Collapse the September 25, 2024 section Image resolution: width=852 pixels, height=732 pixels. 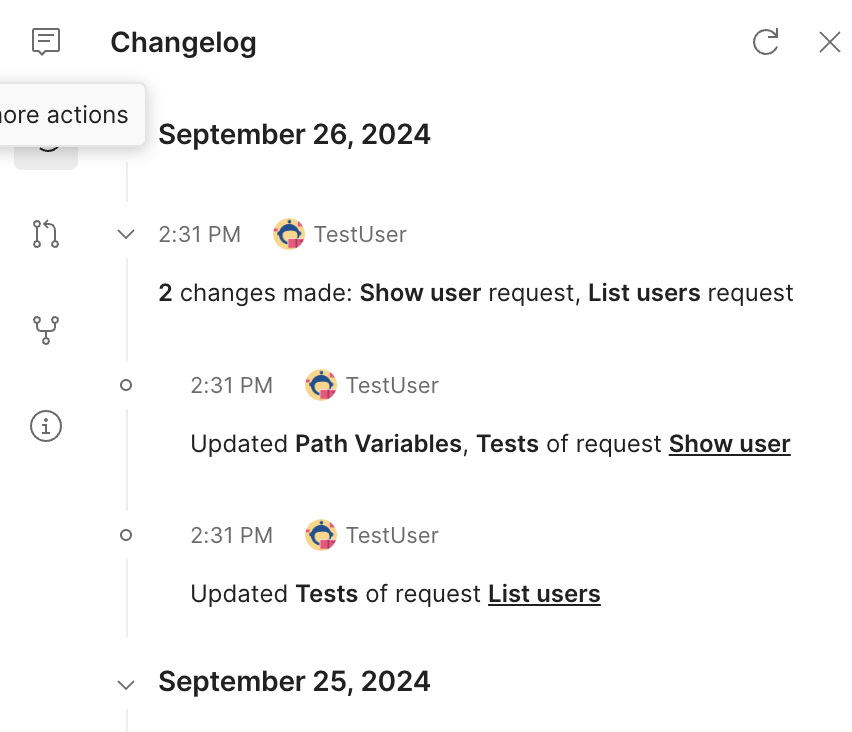pyautogui.click(x=126, y=685)
